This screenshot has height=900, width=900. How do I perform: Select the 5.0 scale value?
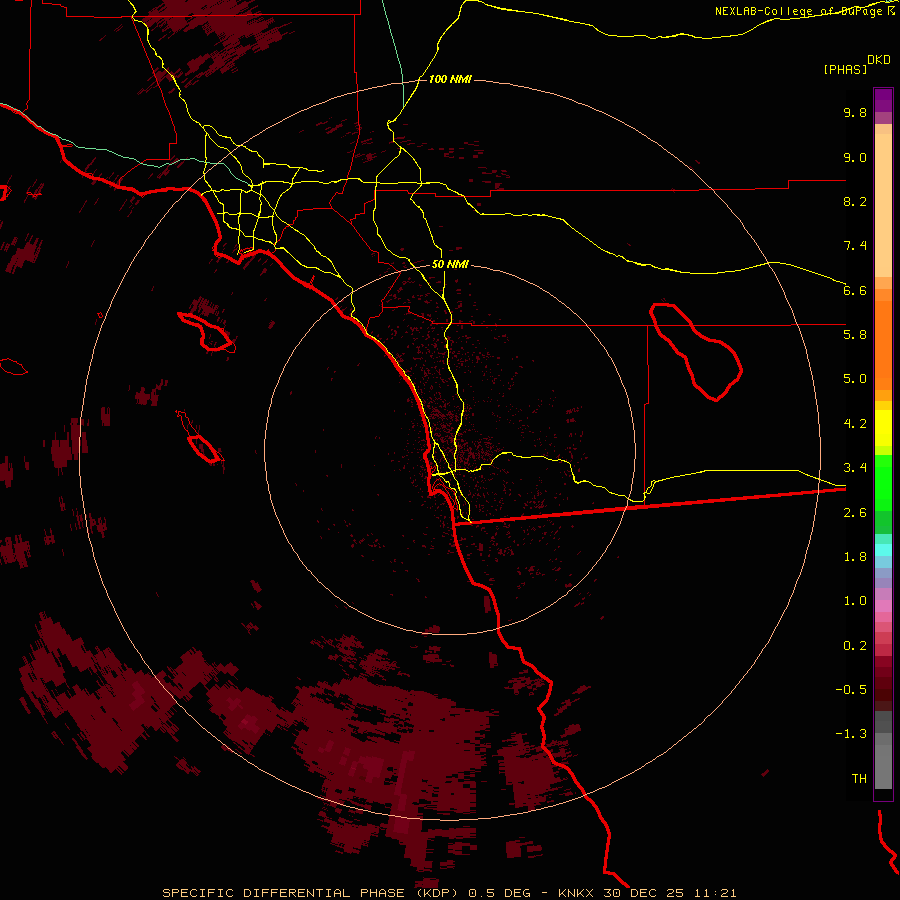[x=855, y=379]
